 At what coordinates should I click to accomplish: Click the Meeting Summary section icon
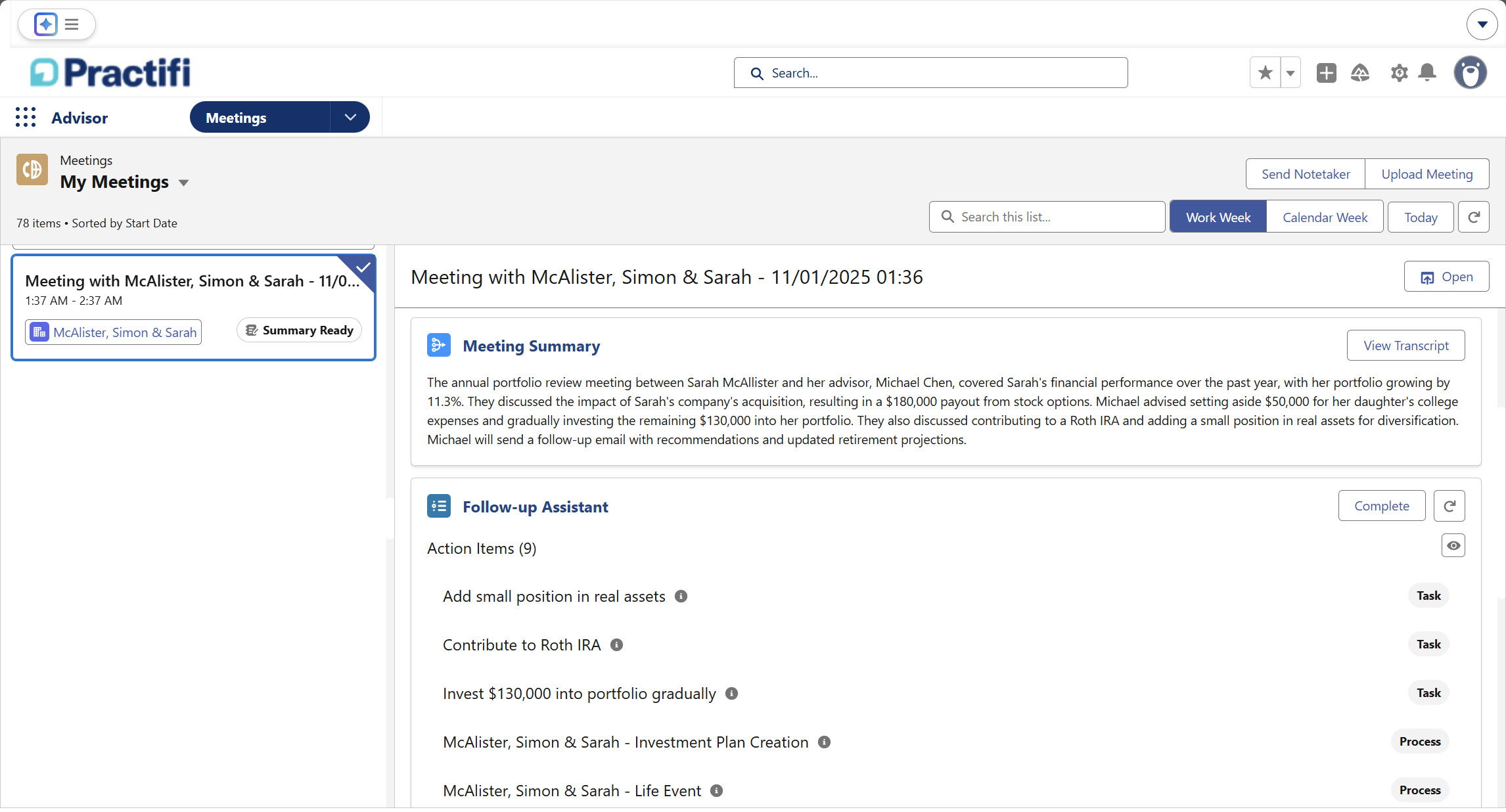439,346
